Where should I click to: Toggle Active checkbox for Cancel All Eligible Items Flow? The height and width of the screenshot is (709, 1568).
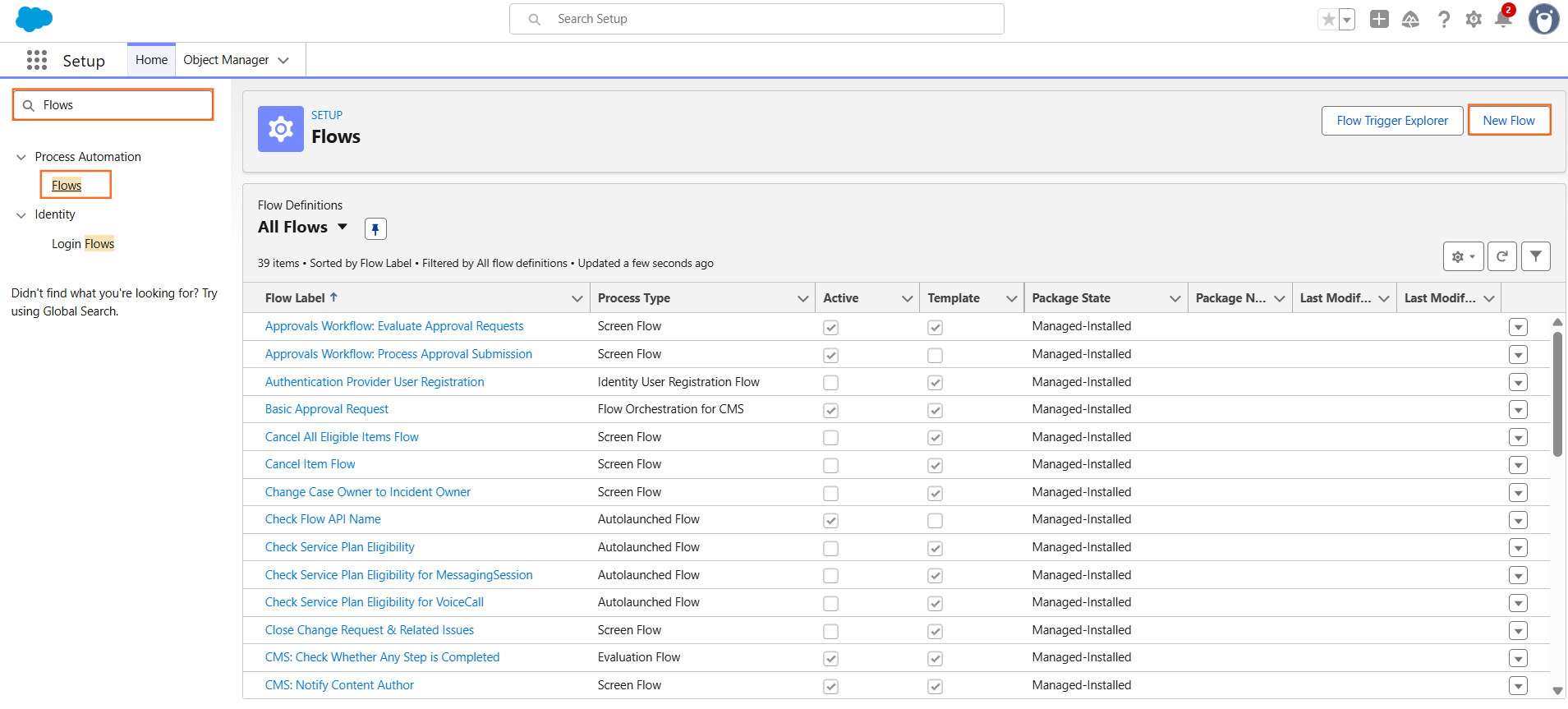(x=830, y=438)
